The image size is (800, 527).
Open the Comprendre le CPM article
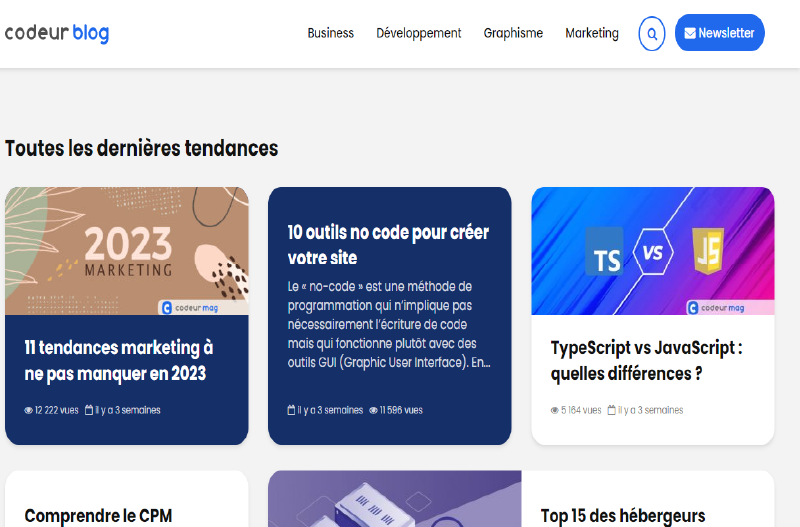tap(98, 516)
